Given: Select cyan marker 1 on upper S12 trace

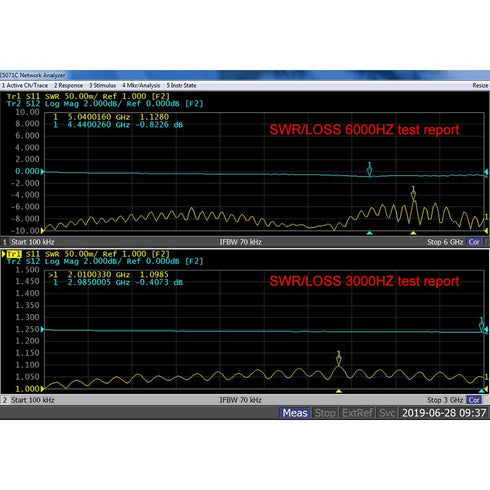Looking at the screenshot, I should pyautogui.click(x=369, y=170).
